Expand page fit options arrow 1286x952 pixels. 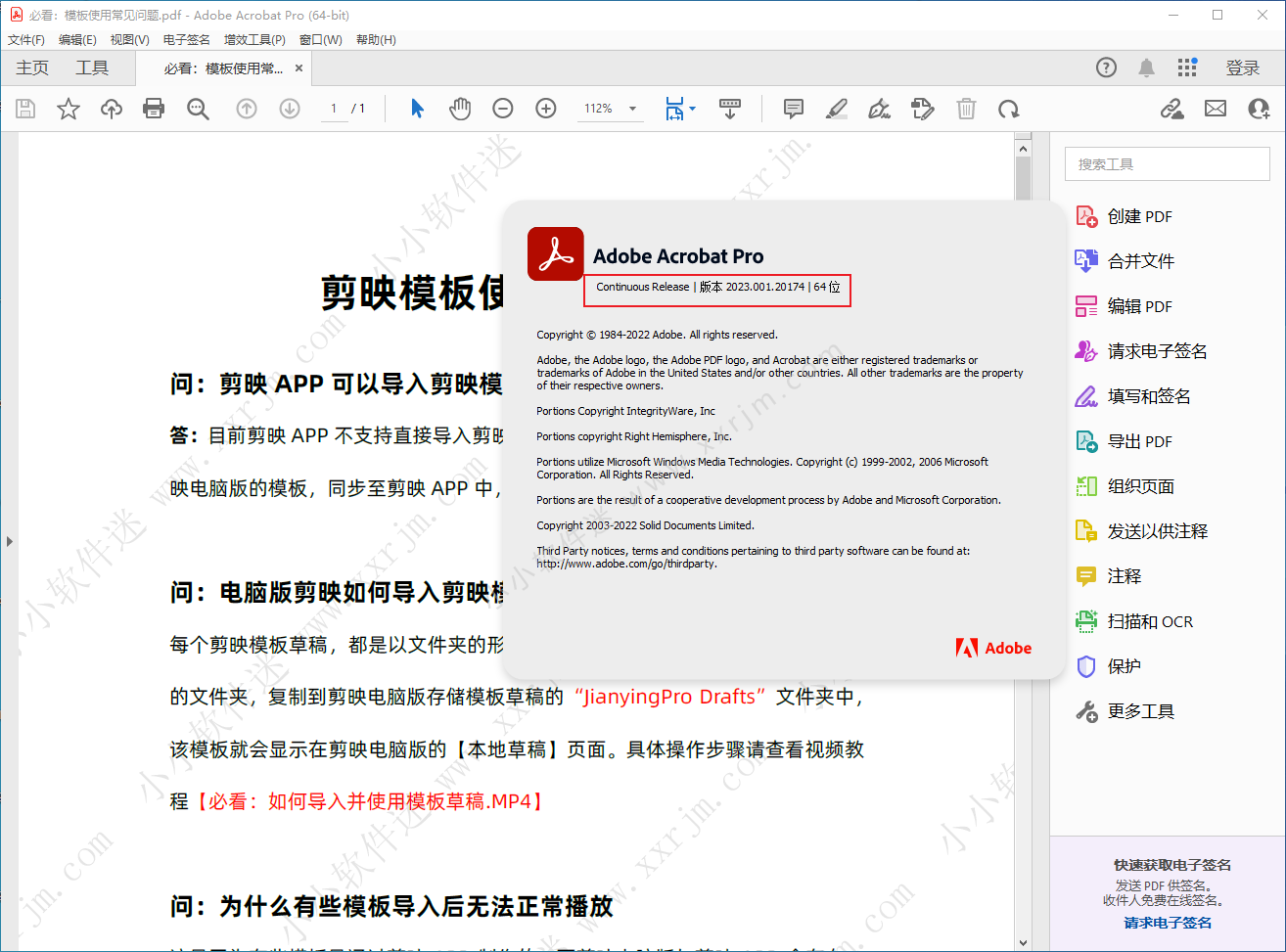[693, 108]
